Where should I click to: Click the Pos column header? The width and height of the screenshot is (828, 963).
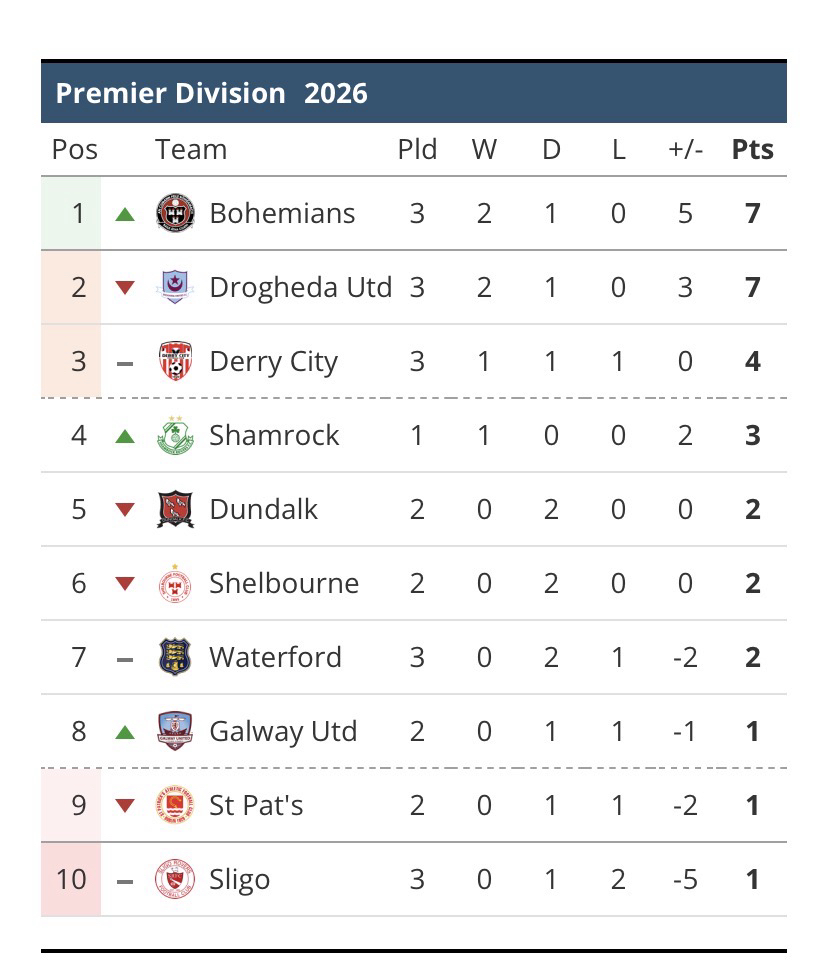click(75, 150)
